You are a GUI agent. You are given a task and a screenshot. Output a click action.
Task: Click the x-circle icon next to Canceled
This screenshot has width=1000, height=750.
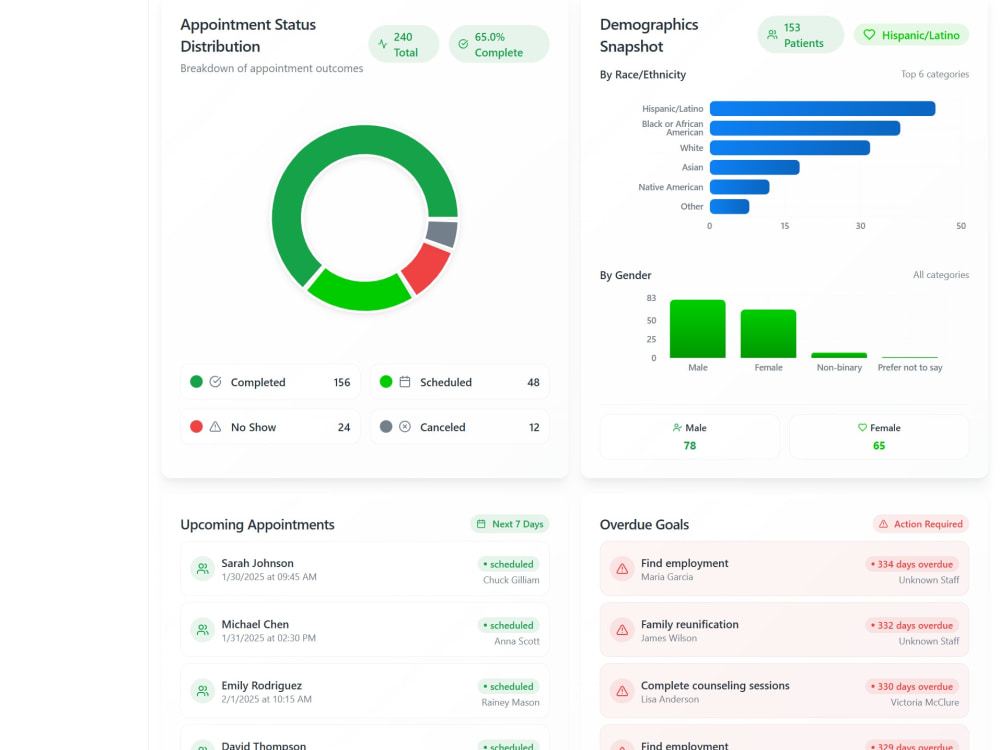(405, 427)
